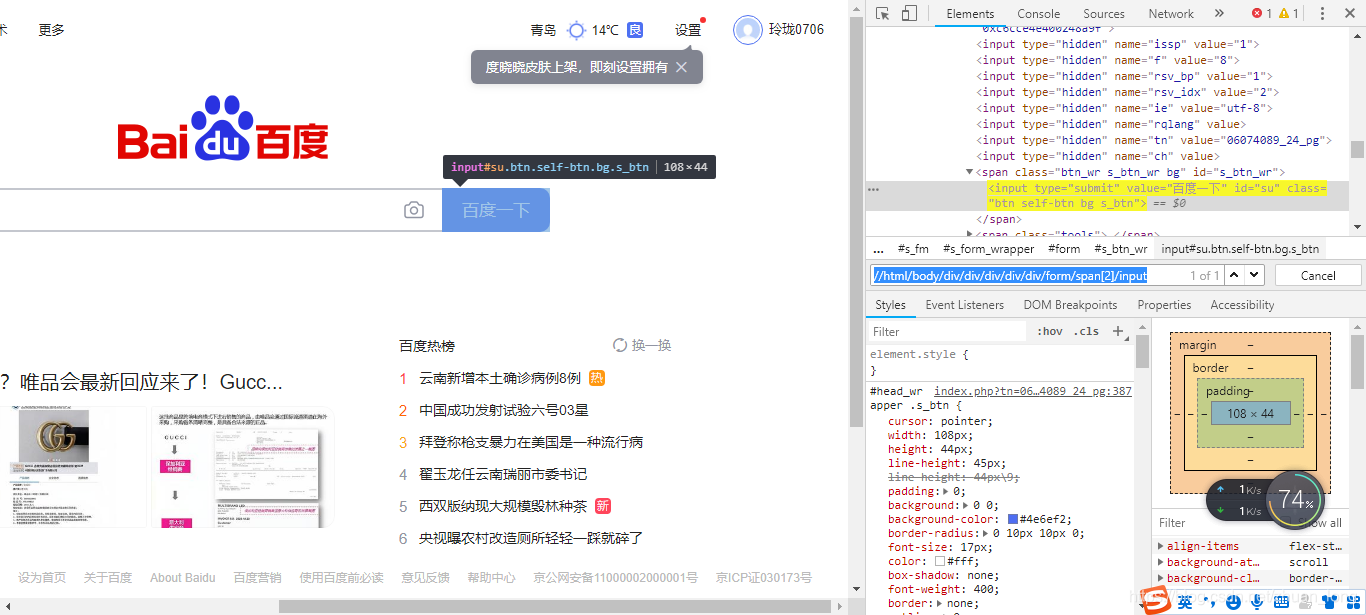1366x615 pixels.
Task: Click the user avatar icon beside 玲珑0706
Action: 747,30
